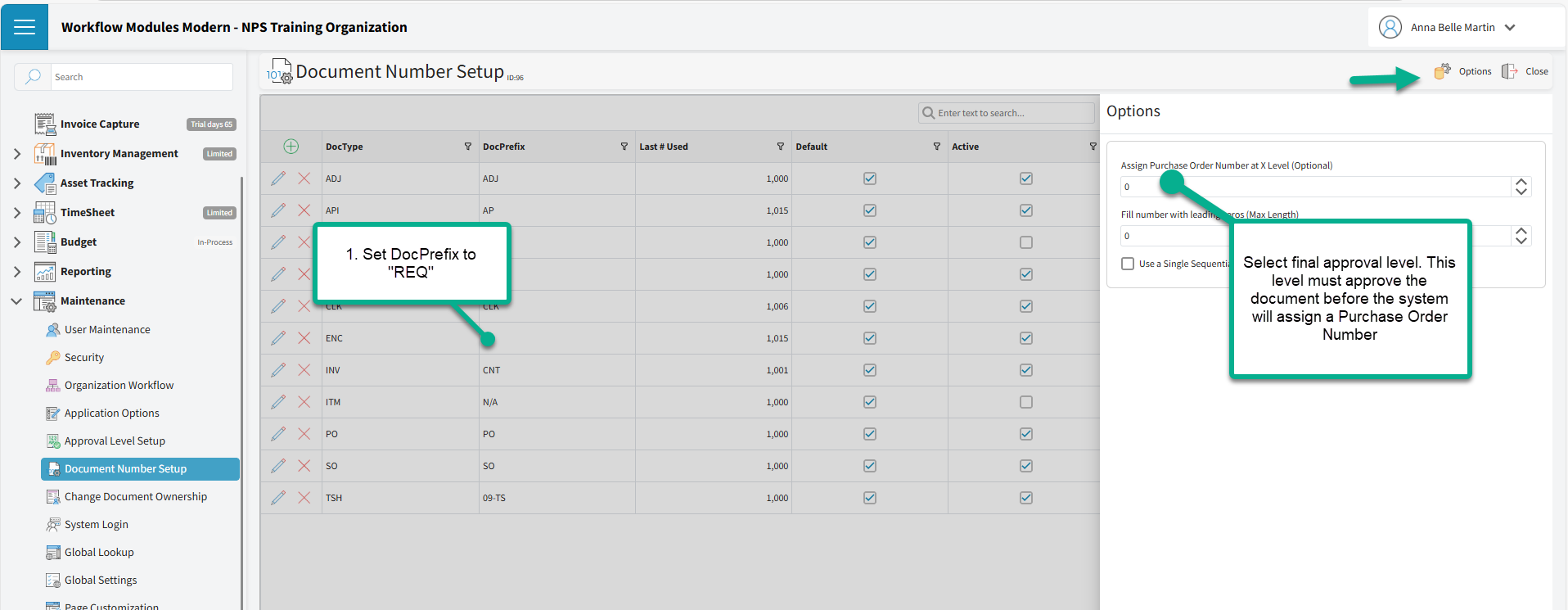Enable Use a Single Sequential checkbox
Screen dimensions: 1568x610
[1128, 264]
